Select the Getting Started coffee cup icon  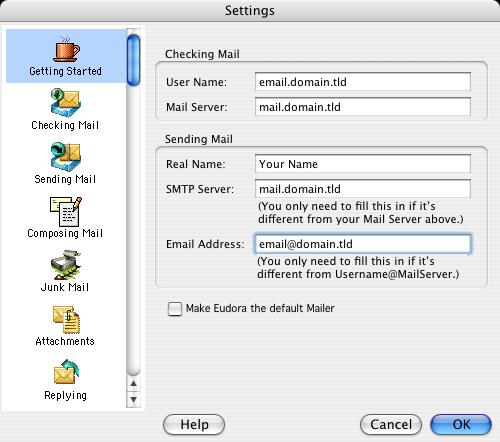pos(66,48)
